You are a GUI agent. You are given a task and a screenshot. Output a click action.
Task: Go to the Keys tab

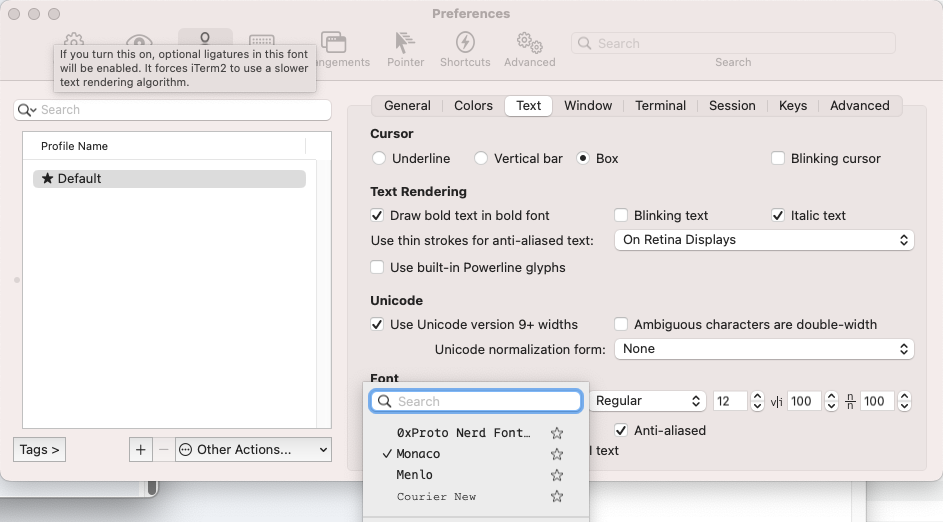tap(792, 106)
